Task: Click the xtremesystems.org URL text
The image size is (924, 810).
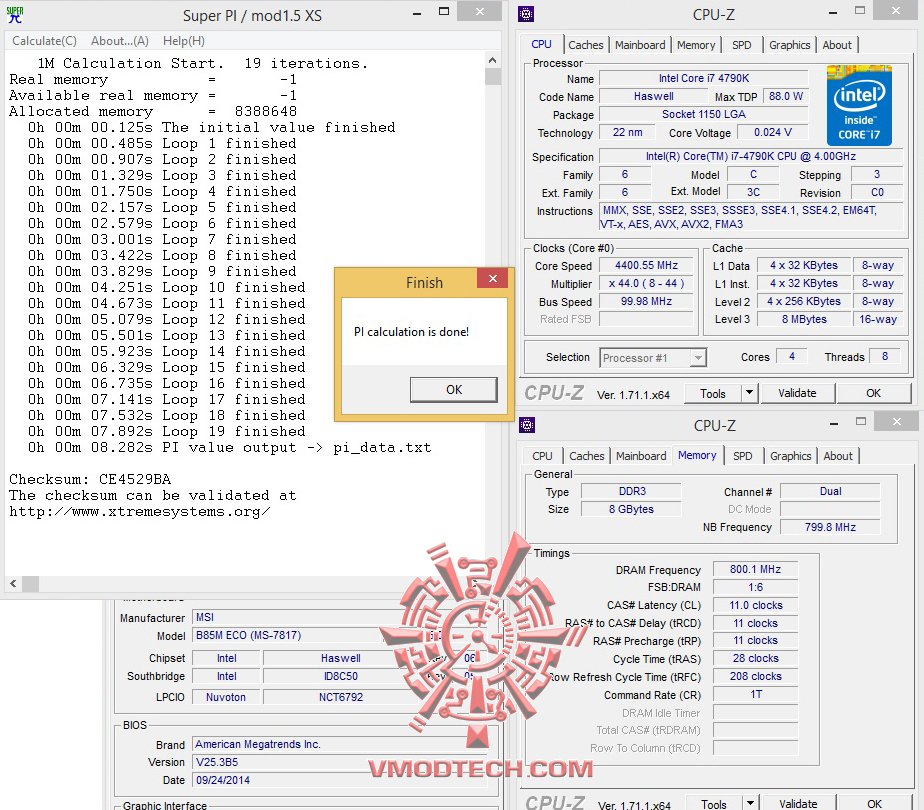Action: pos(140,511)
